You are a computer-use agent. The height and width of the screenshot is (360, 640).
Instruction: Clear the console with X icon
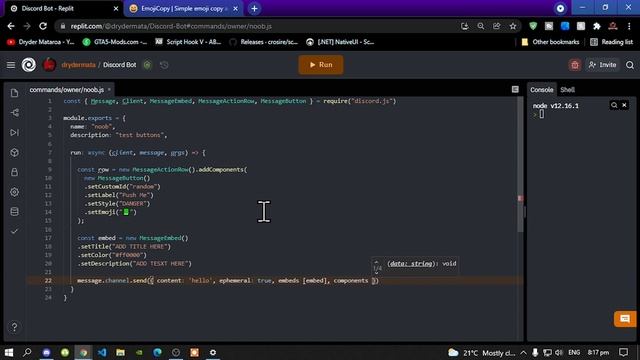tap(624, 105)
